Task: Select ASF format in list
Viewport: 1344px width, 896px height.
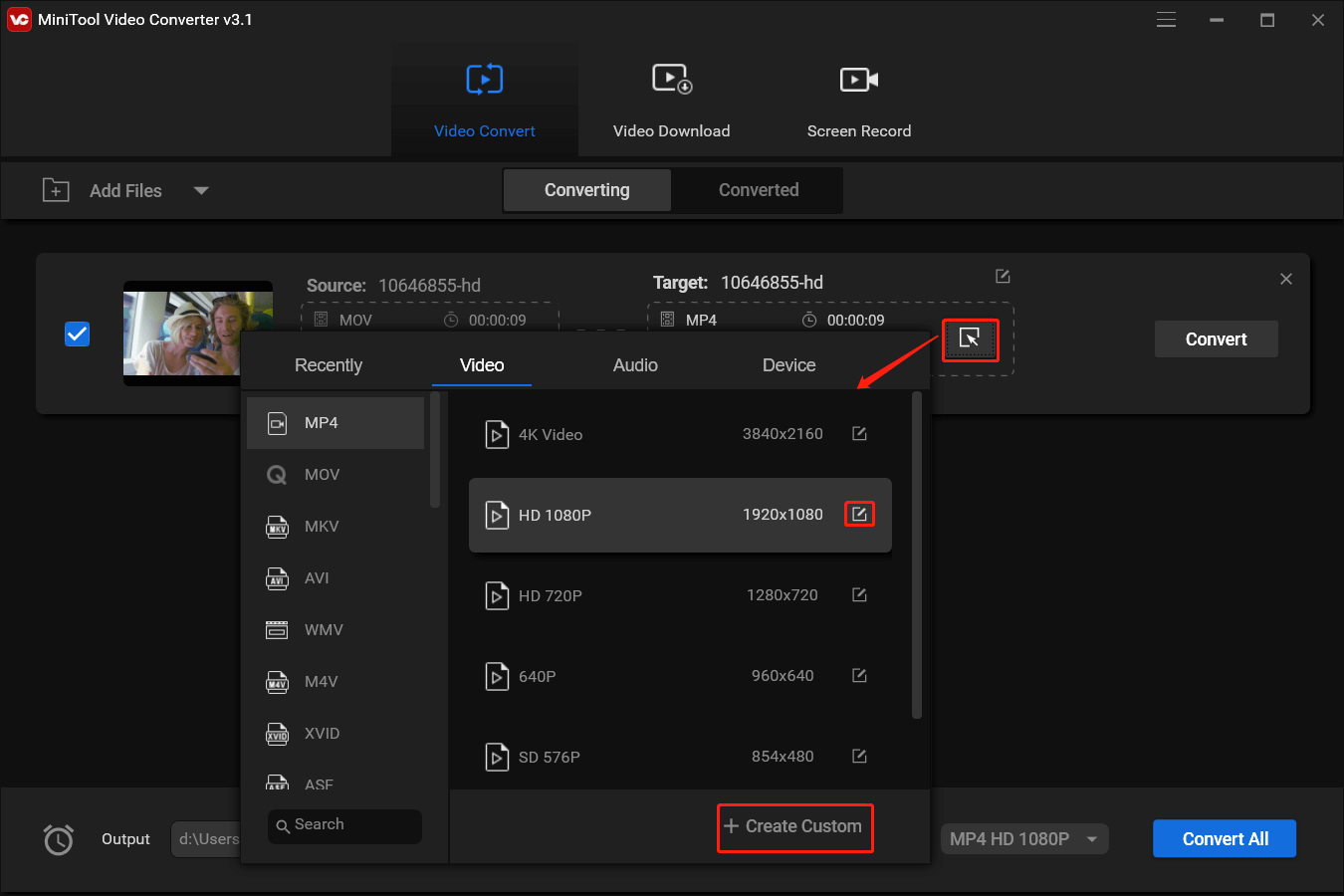Action: click(x=336, y=782)
